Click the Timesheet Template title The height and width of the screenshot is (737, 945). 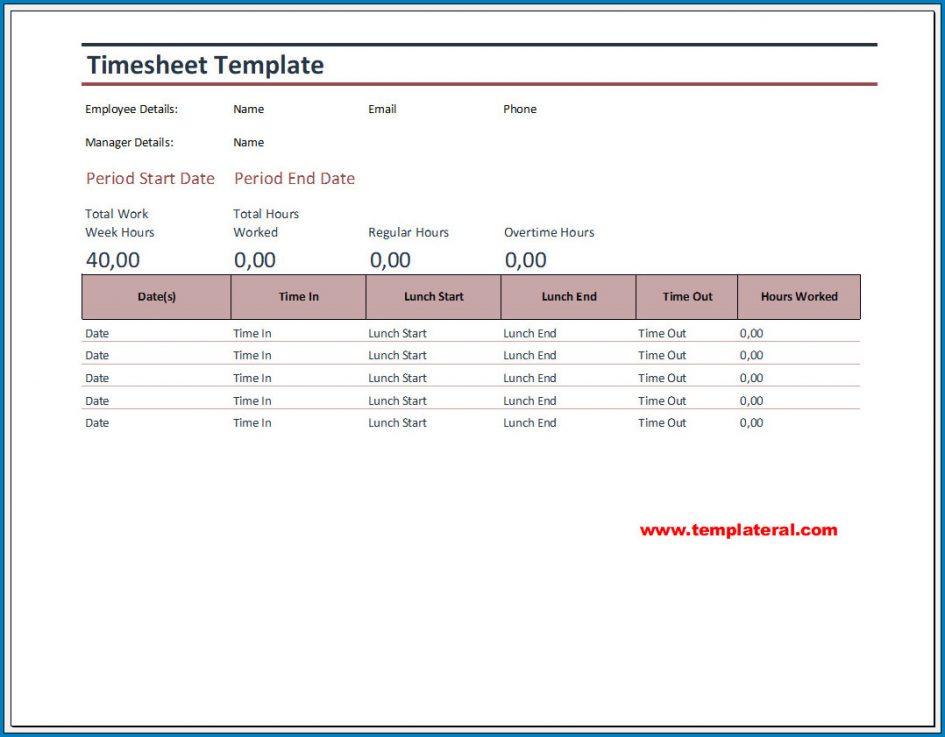coord(204,64)
